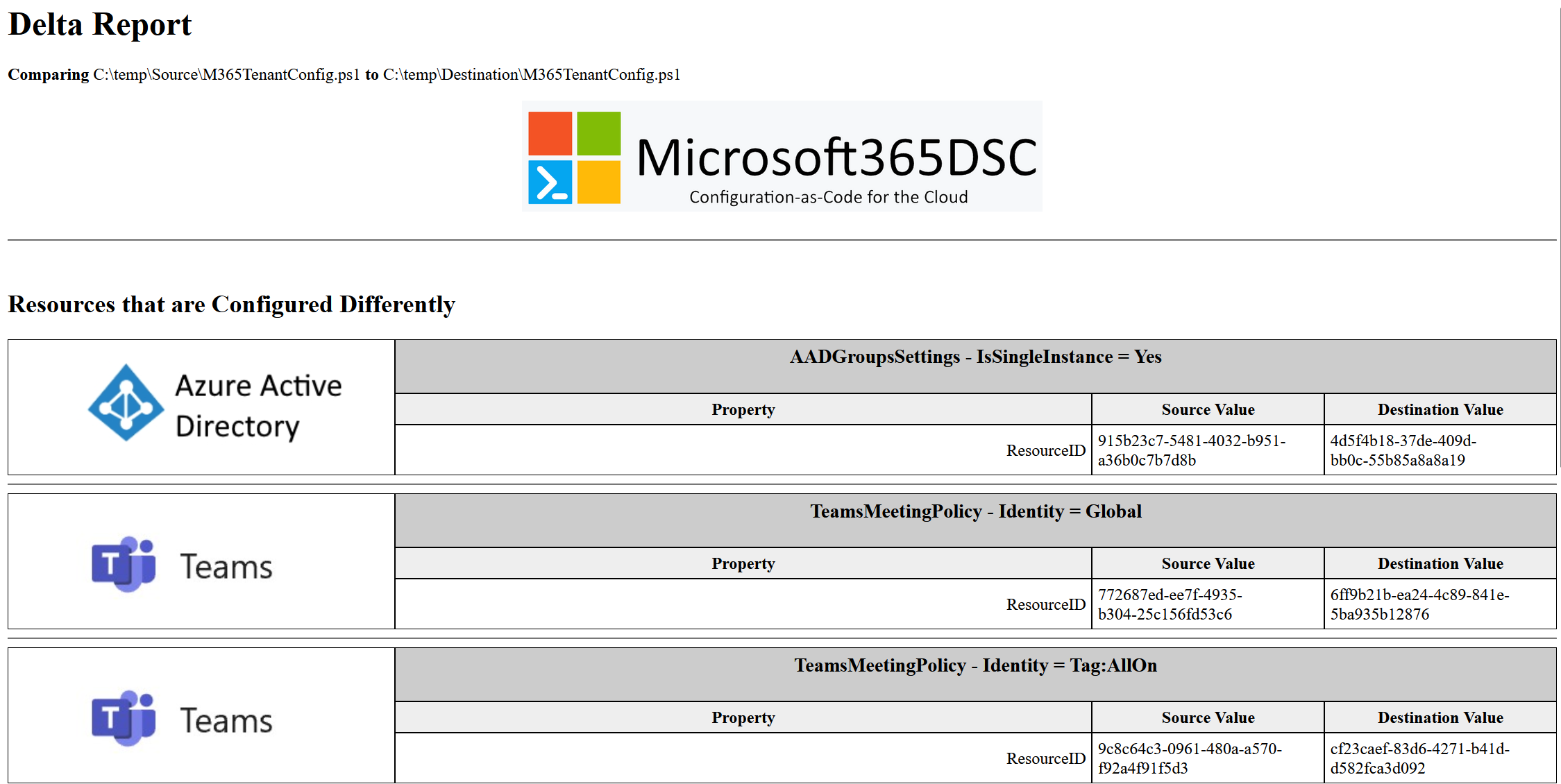Screen dimensions: 1561x784
Task: Click the Resources that are Configured Differently heading
Action: [x=231, y=305]
